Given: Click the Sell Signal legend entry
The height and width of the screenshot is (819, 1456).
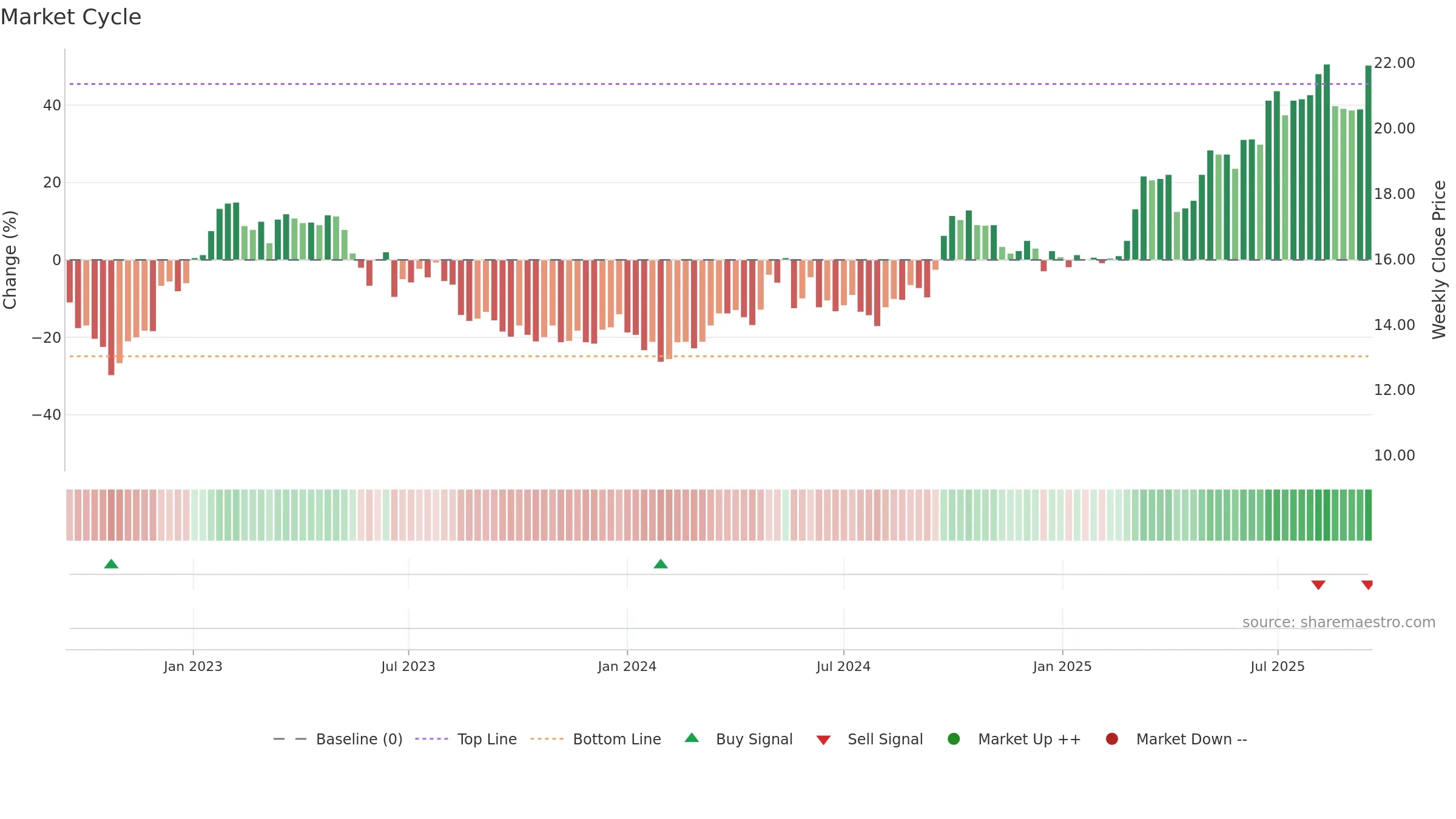Looking at the screenshot, I should pyautogui.click(x=869, y=739).
